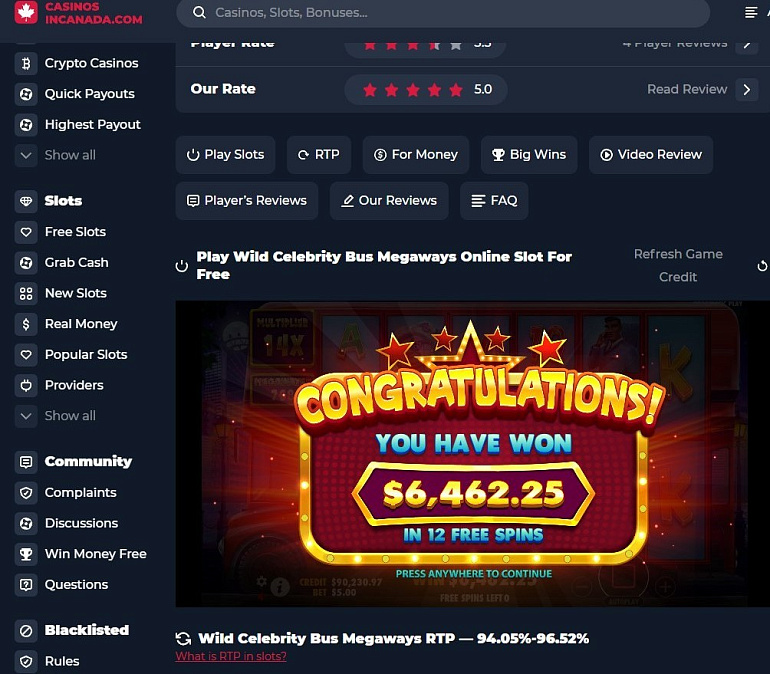This screenshot has height=674, width=770.
Task: Open the What is RTP in slots link
Action: point(231,656)
